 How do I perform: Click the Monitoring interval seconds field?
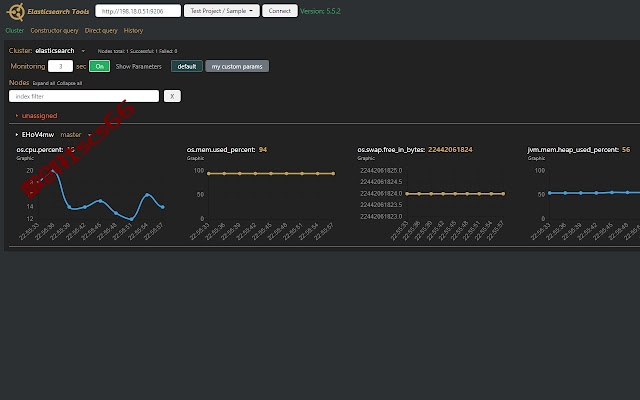(60, 66)
